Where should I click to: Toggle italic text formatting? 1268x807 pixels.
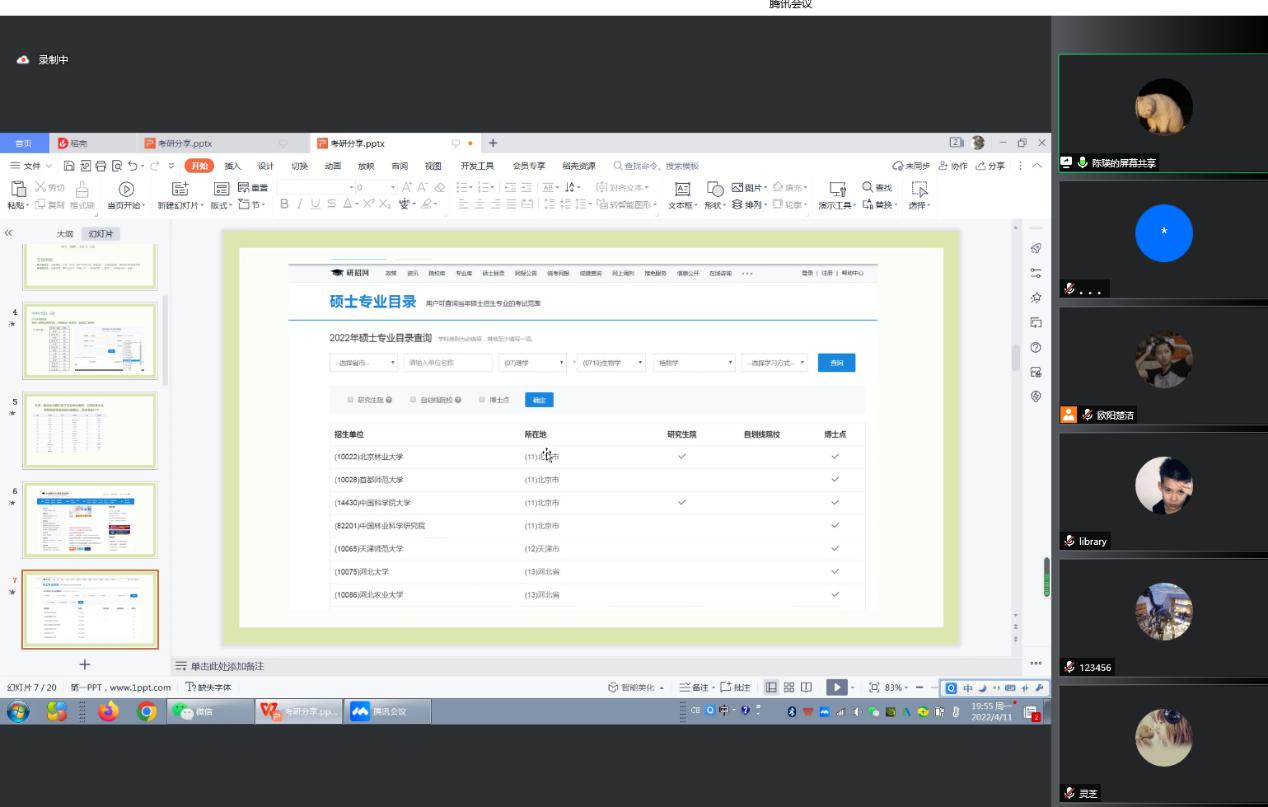tap(300, 204)
